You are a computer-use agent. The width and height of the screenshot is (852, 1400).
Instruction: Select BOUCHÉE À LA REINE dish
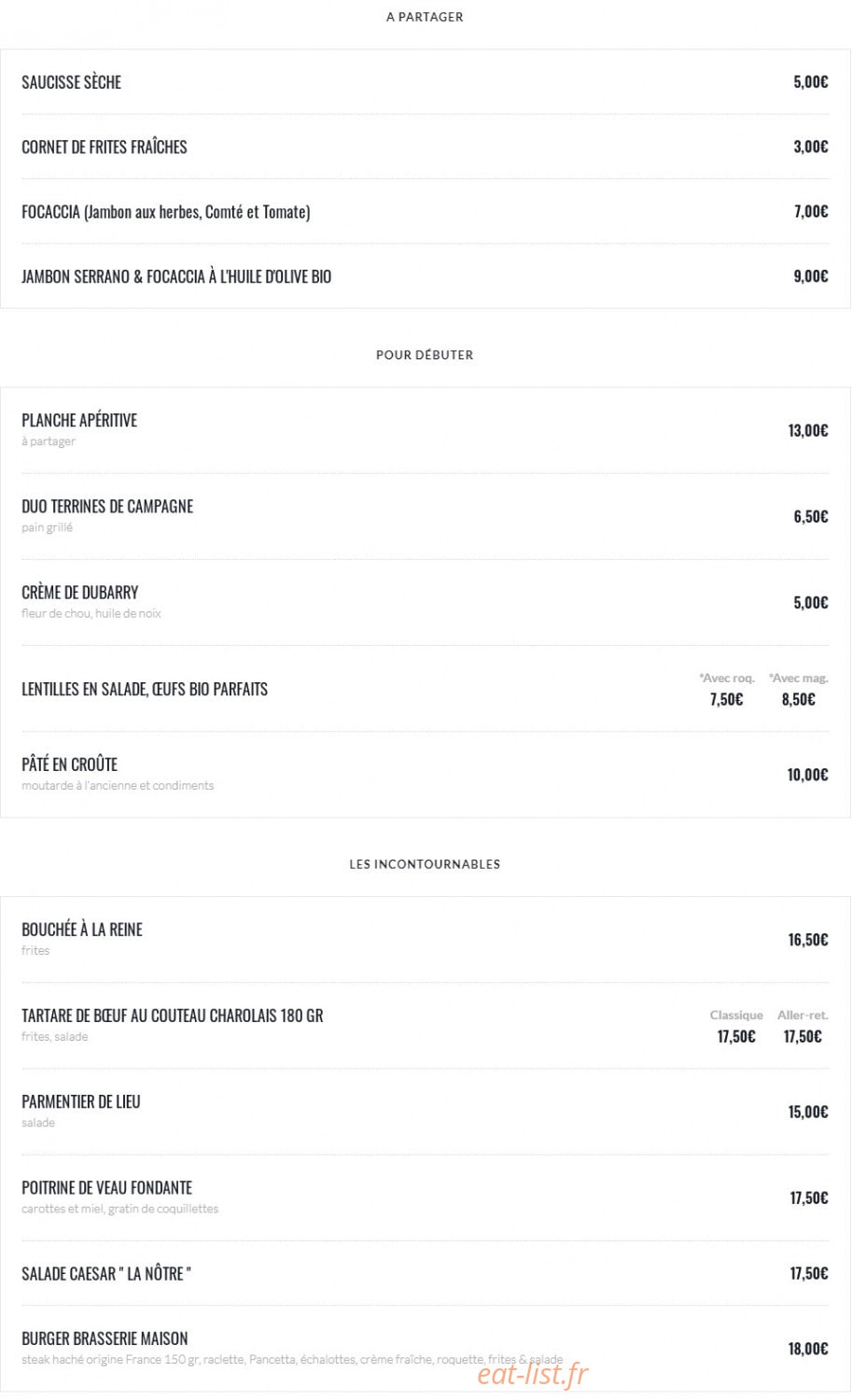tap(82, 930)
